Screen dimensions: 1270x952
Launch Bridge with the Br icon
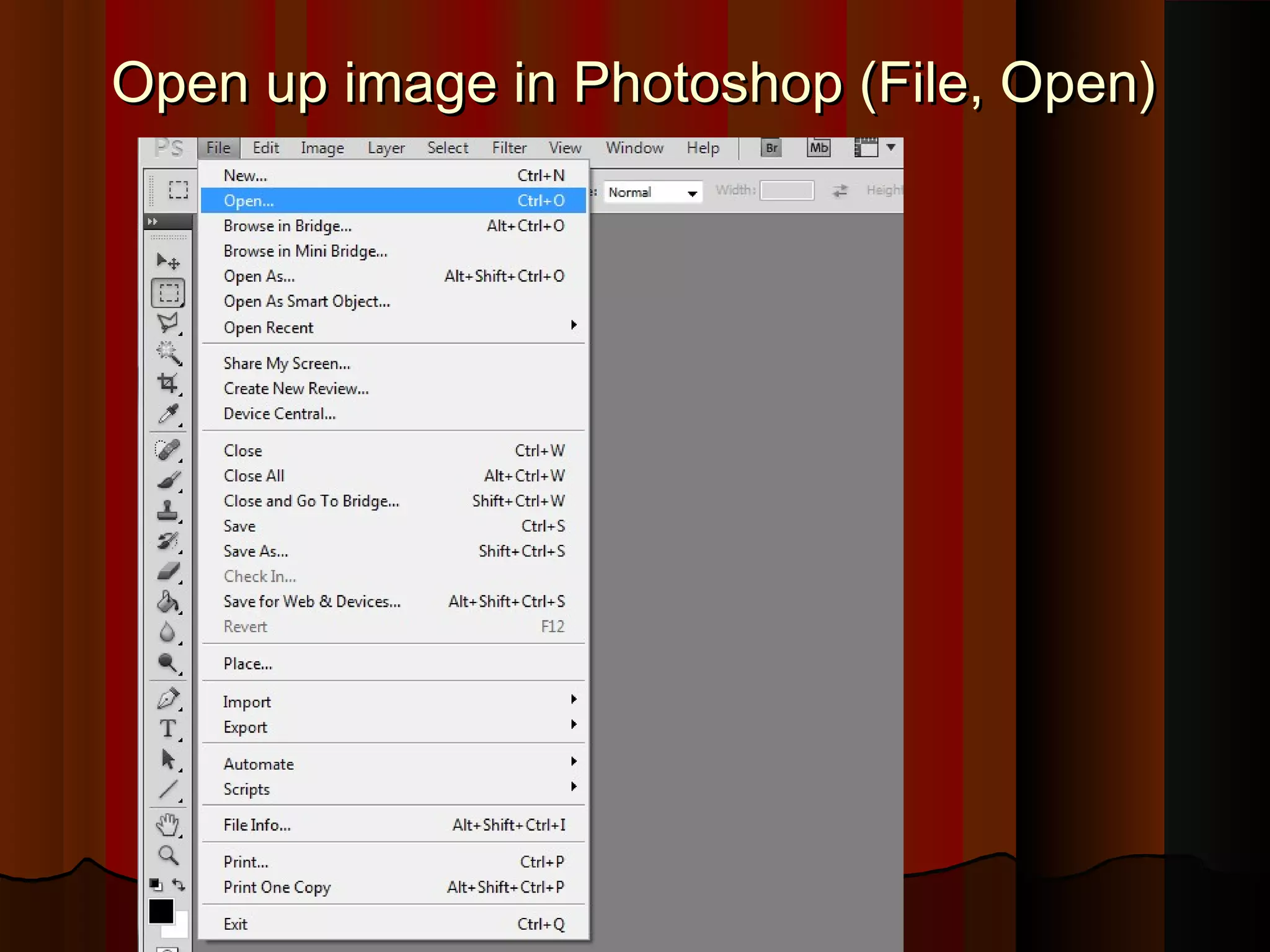pyautogui.click(x=771, y=148)
